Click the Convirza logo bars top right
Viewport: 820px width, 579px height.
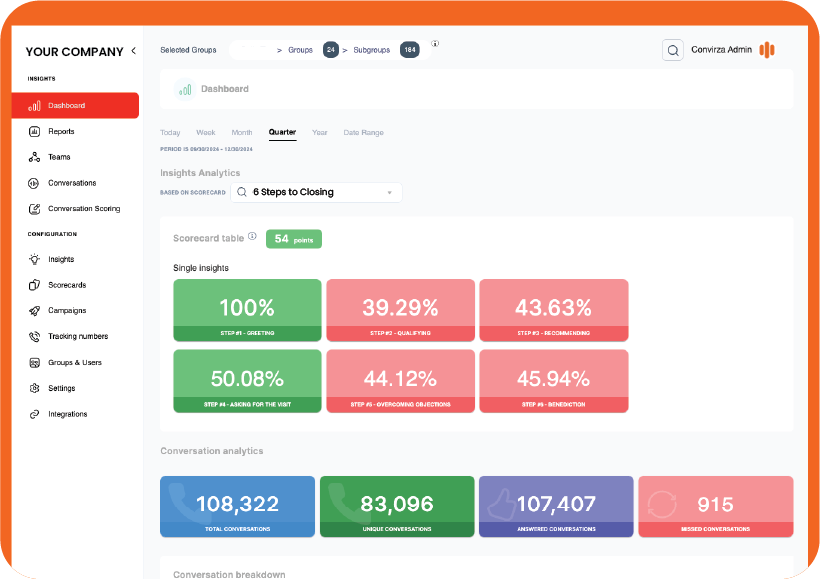[x=767, y=49]
